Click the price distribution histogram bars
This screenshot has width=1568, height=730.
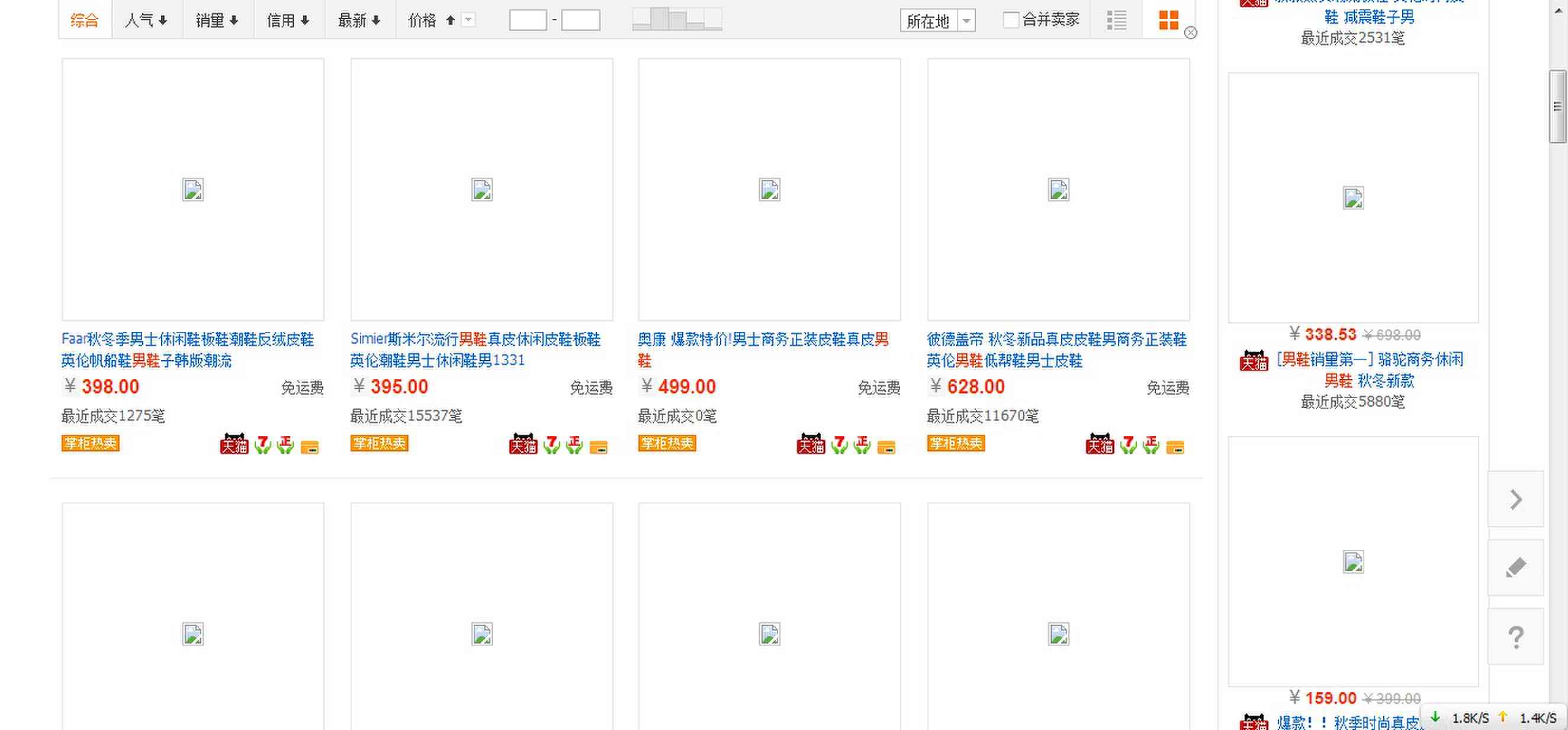[677, 19]
